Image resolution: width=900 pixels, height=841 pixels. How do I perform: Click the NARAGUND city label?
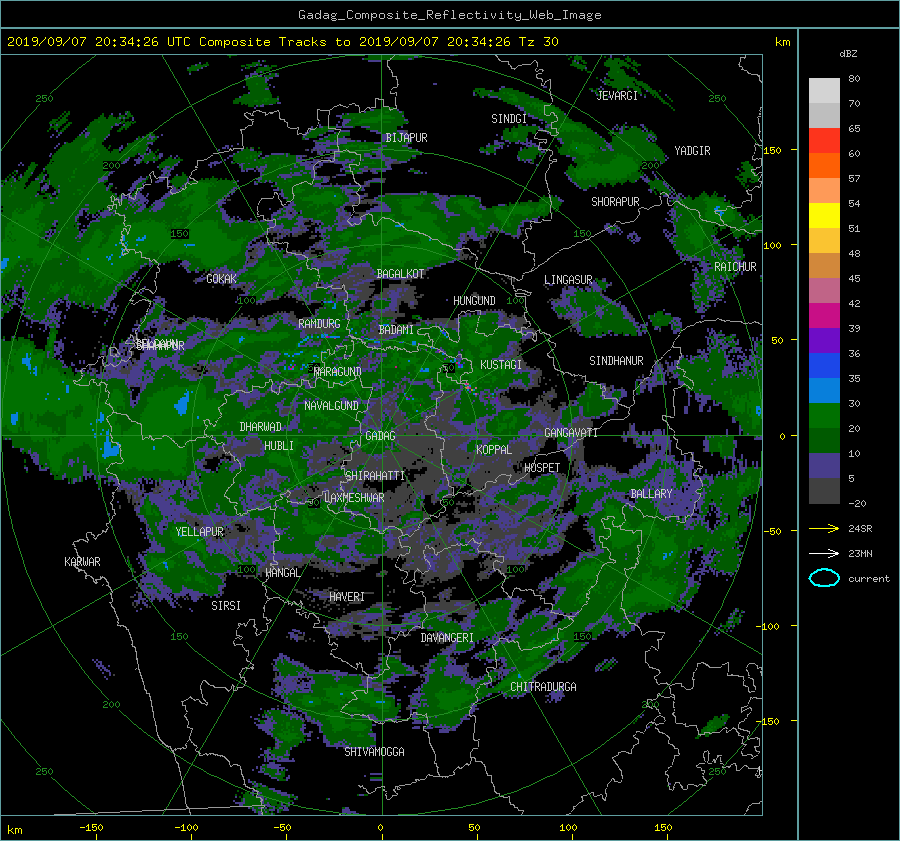(338, 372)
